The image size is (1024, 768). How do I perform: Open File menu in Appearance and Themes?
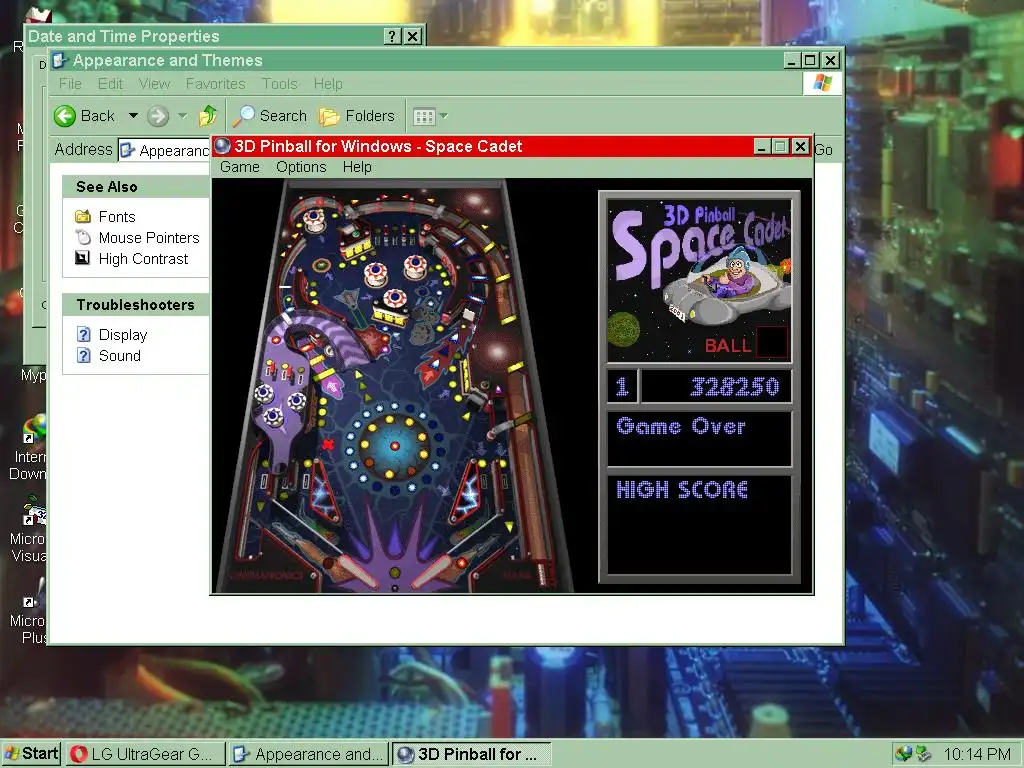point(70,84)
